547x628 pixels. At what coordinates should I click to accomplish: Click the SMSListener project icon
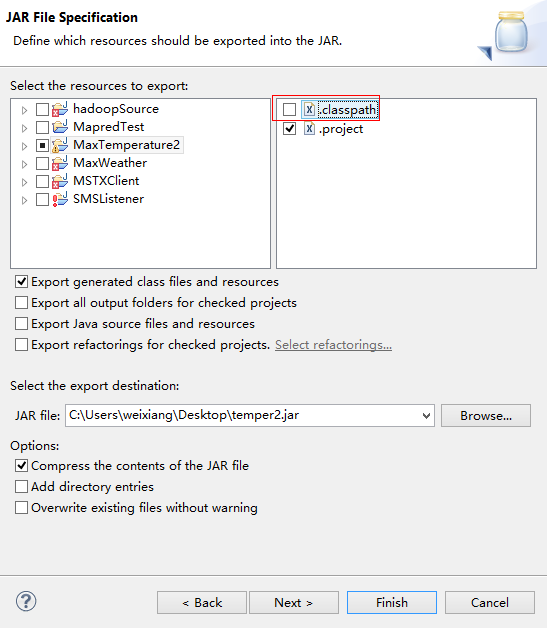tap(60, 199)
